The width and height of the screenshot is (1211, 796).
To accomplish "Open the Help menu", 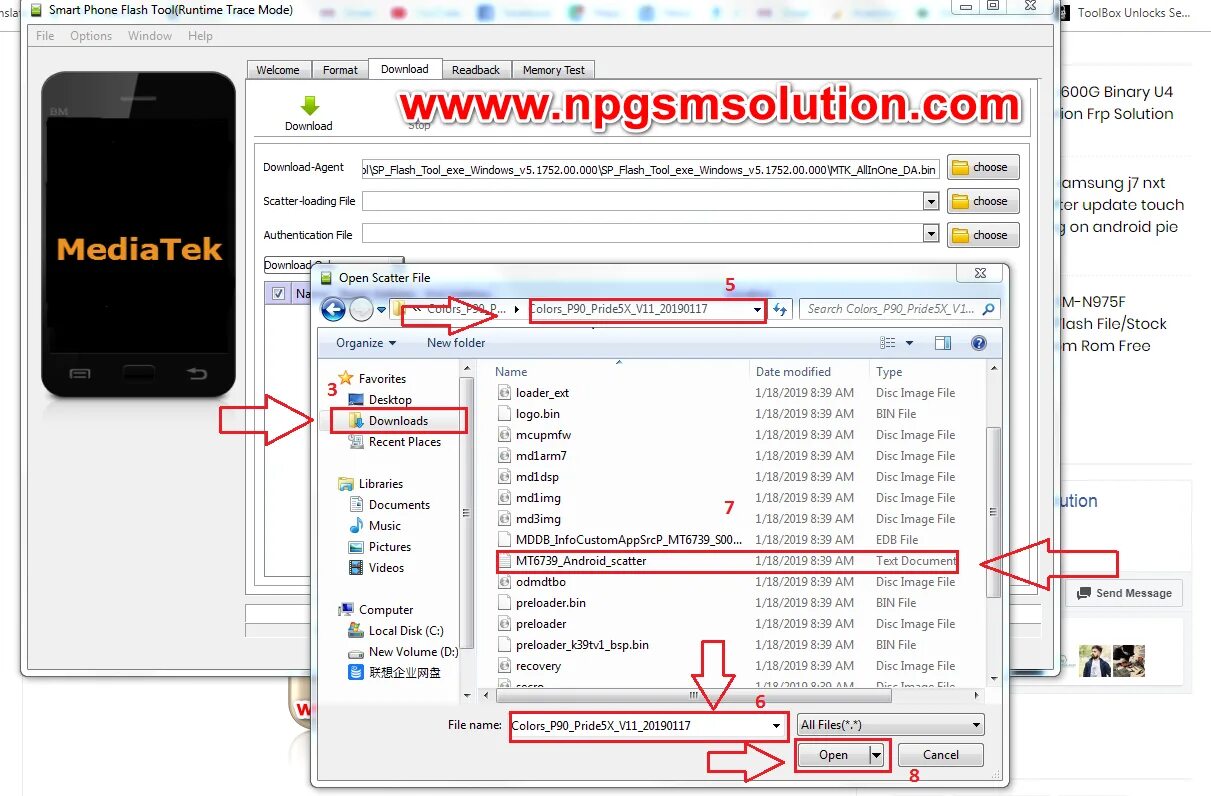I will click(200, 36).
